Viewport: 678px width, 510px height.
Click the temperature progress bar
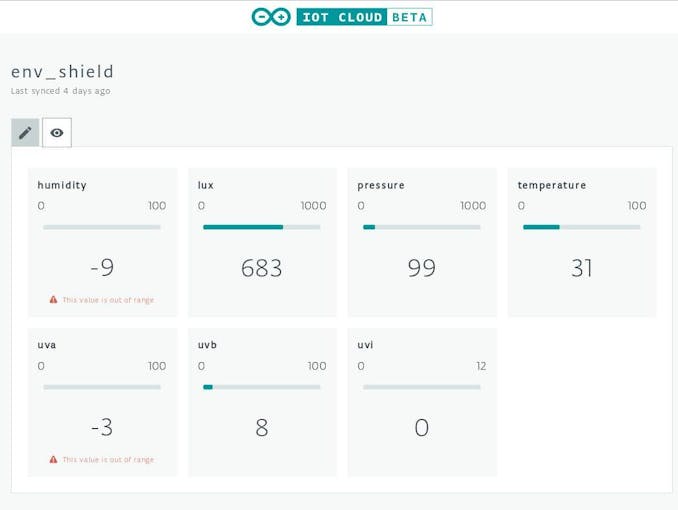(x=582, y=227)
